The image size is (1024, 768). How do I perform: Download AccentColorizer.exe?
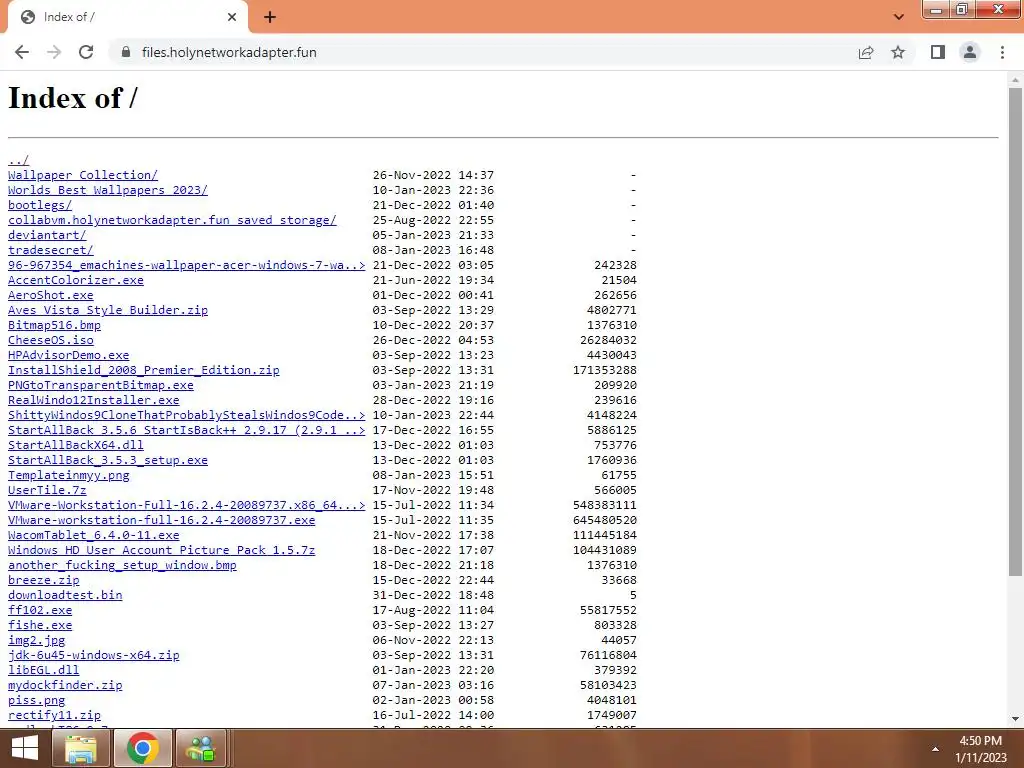76,280
